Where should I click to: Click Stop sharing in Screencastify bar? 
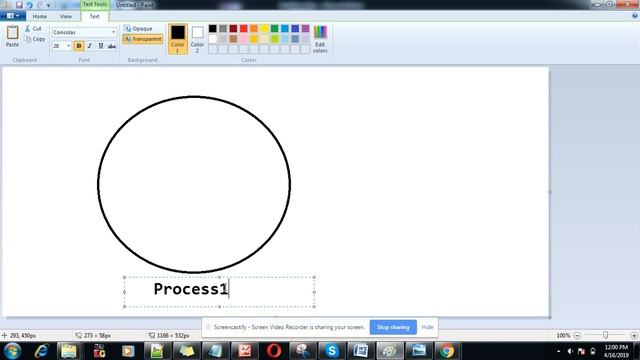click(x=393, y=327)
